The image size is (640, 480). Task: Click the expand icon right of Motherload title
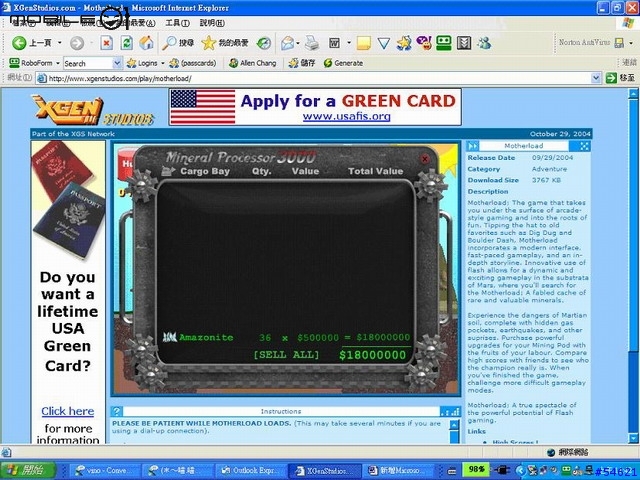pyautogui.click(x=584, y=146)
